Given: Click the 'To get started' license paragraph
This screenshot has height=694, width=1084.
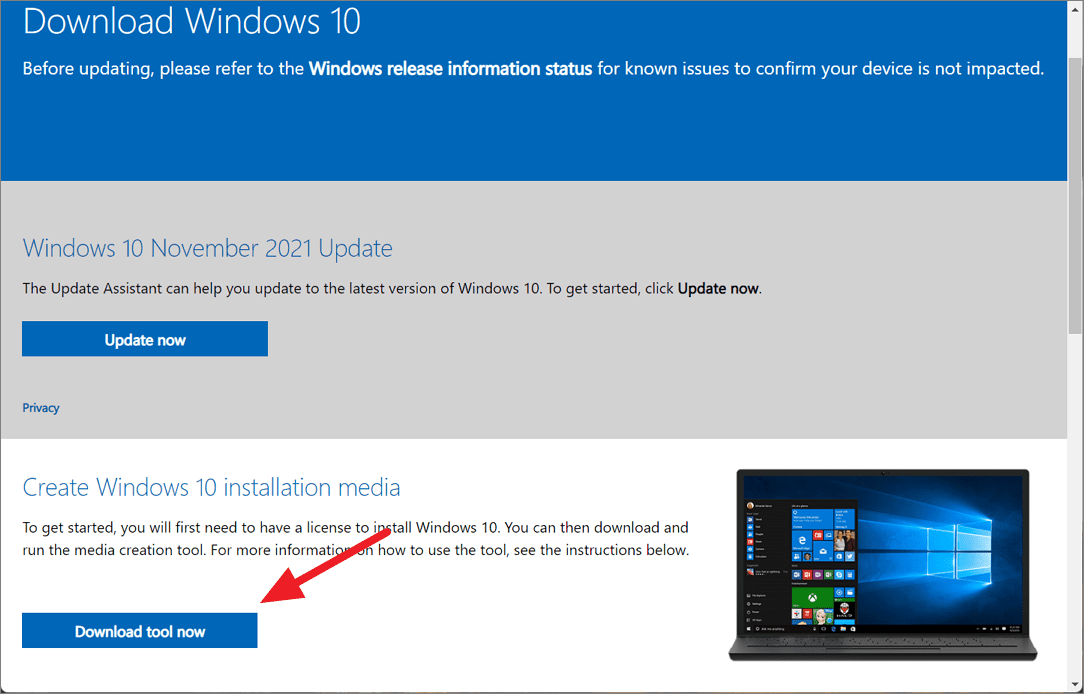Looking at the screenshot, I should click(355, 538).
